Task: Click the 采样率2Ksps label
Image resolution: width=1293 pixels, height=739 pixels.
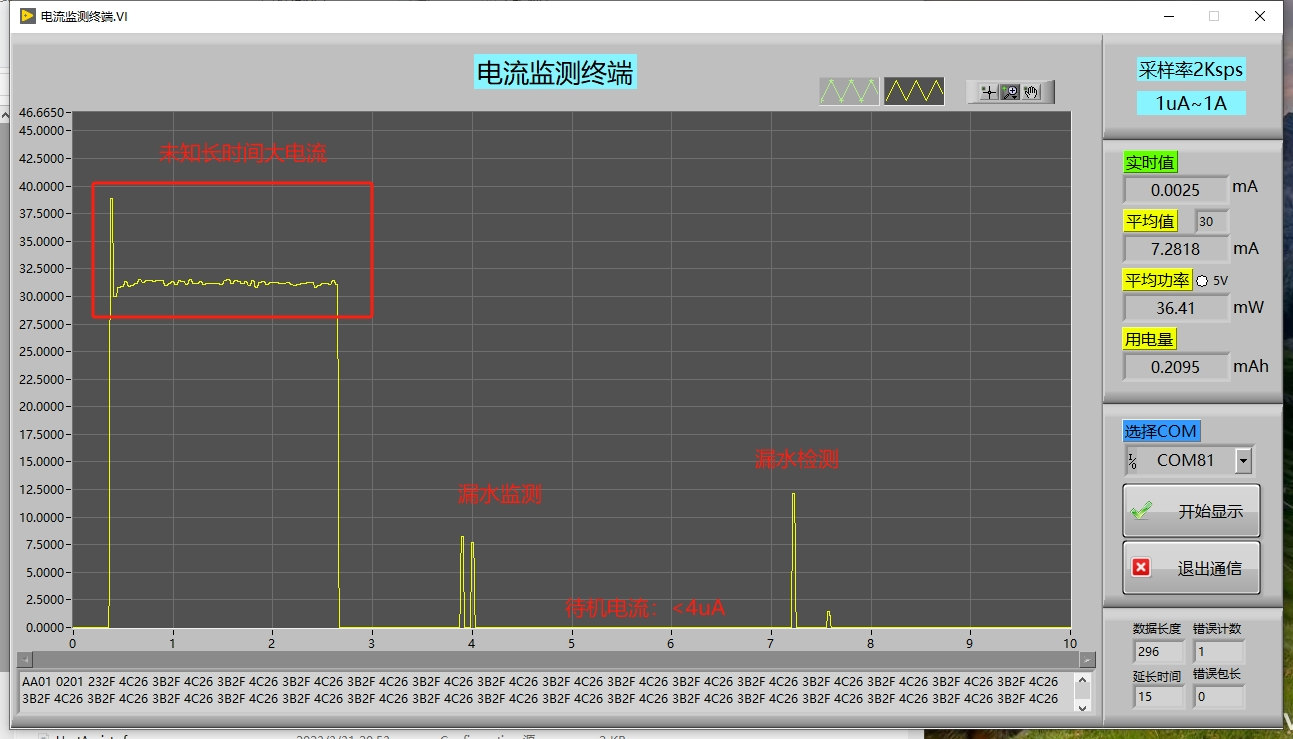Action: tap(1191, 70)
